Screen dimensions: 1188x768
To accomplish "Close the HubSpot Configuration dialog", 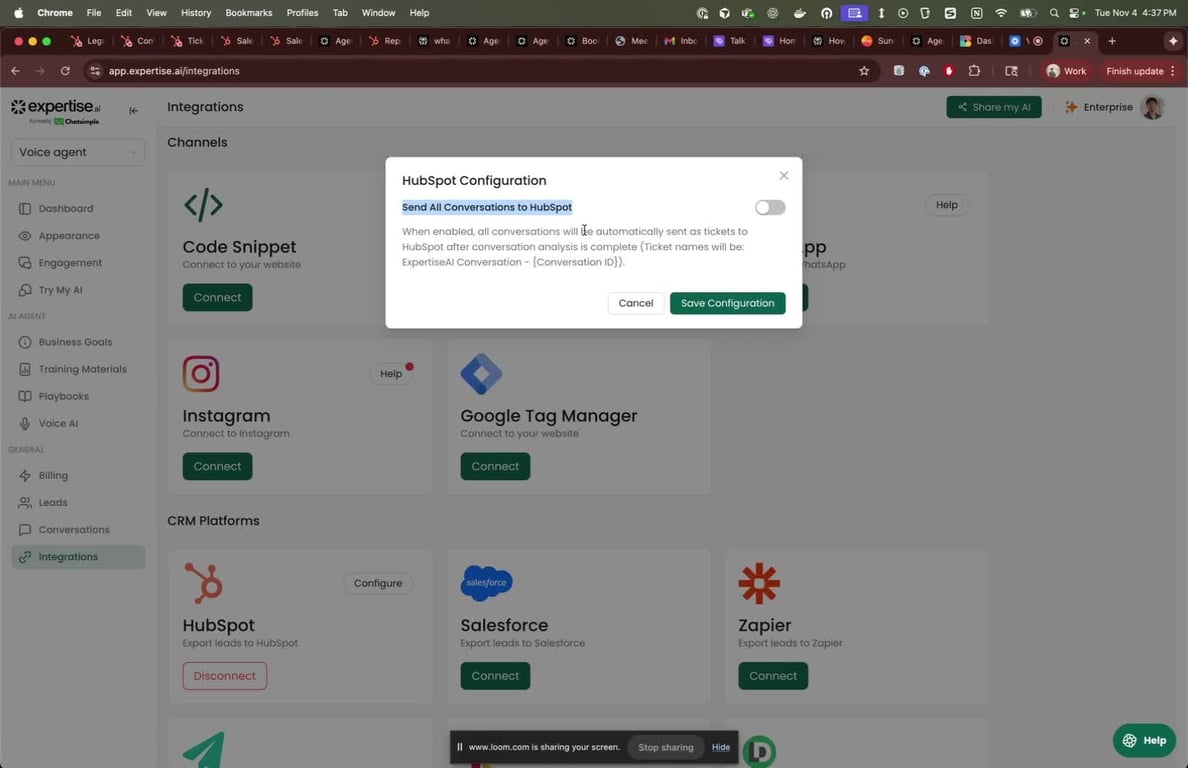I will point(783,176).
